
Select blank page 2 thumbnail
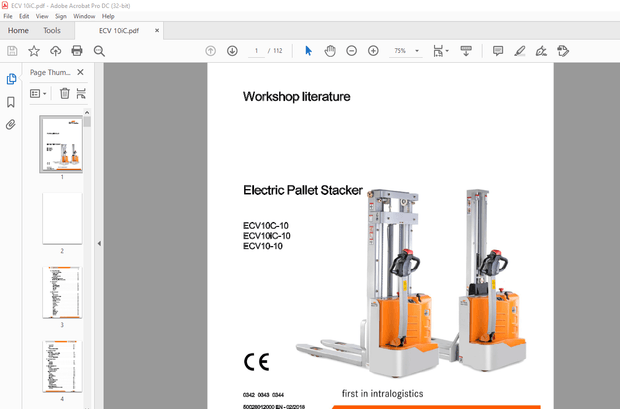coord(62,218)
